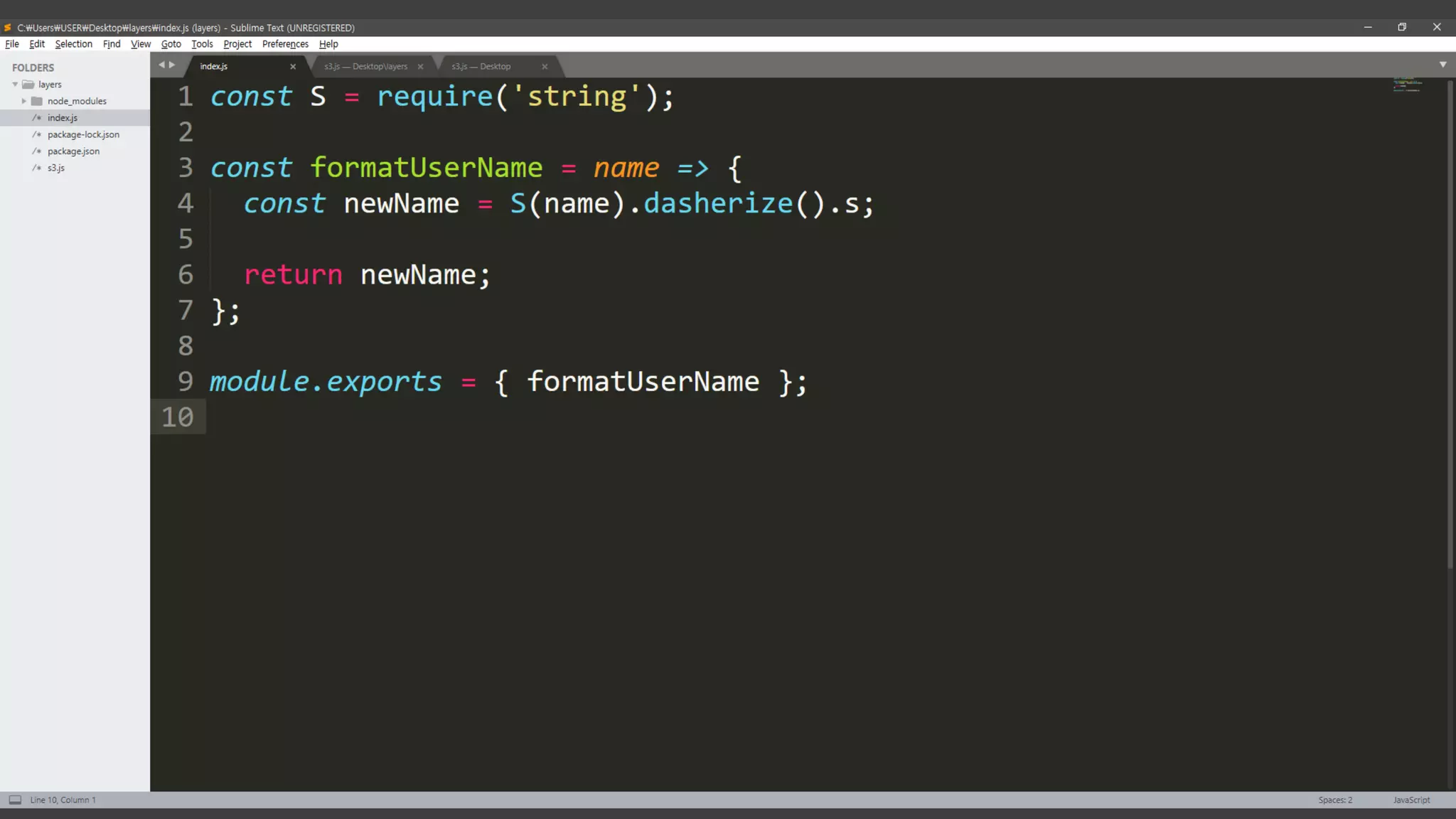Image resolution: width=1456 pixels, height=819 pixels.
Task: Click the previous tab arrow
Action: [x=161, y=65]
